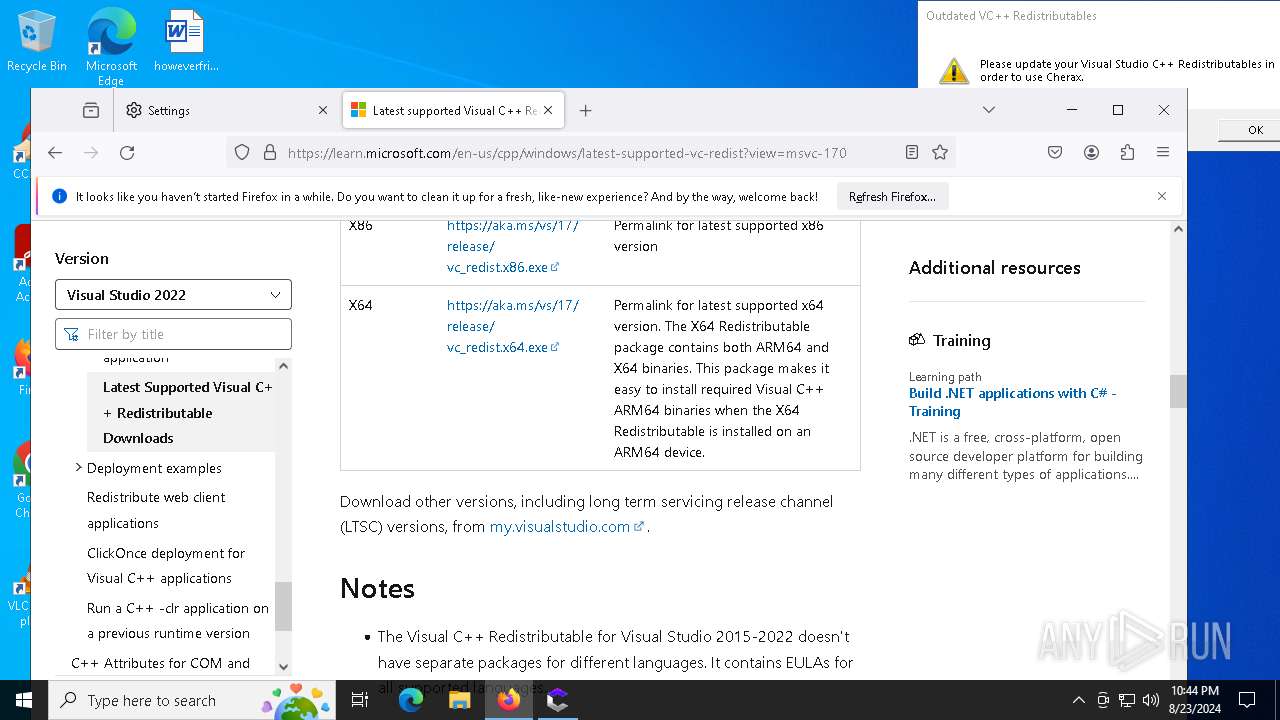
Task: Click the main page vertical scrollbar thumb
Action: pyautogui.click(x=1178, y=391)
